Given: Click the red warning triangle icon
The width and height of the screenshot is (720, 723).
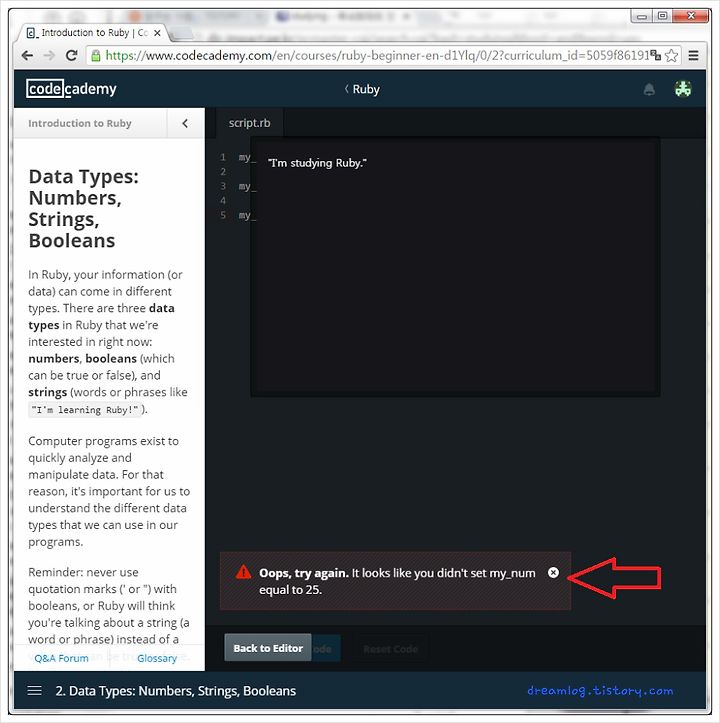Looking at the screenshot, I should (244, 572).
